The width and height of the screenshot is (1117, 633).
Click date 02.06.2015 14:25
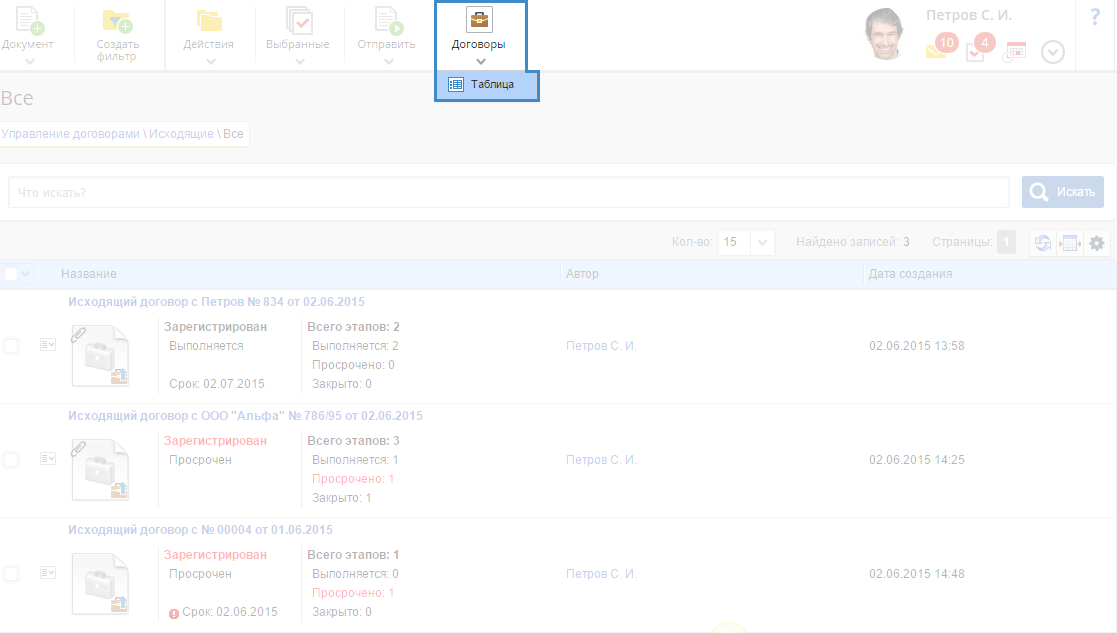(x=917, y=460)
